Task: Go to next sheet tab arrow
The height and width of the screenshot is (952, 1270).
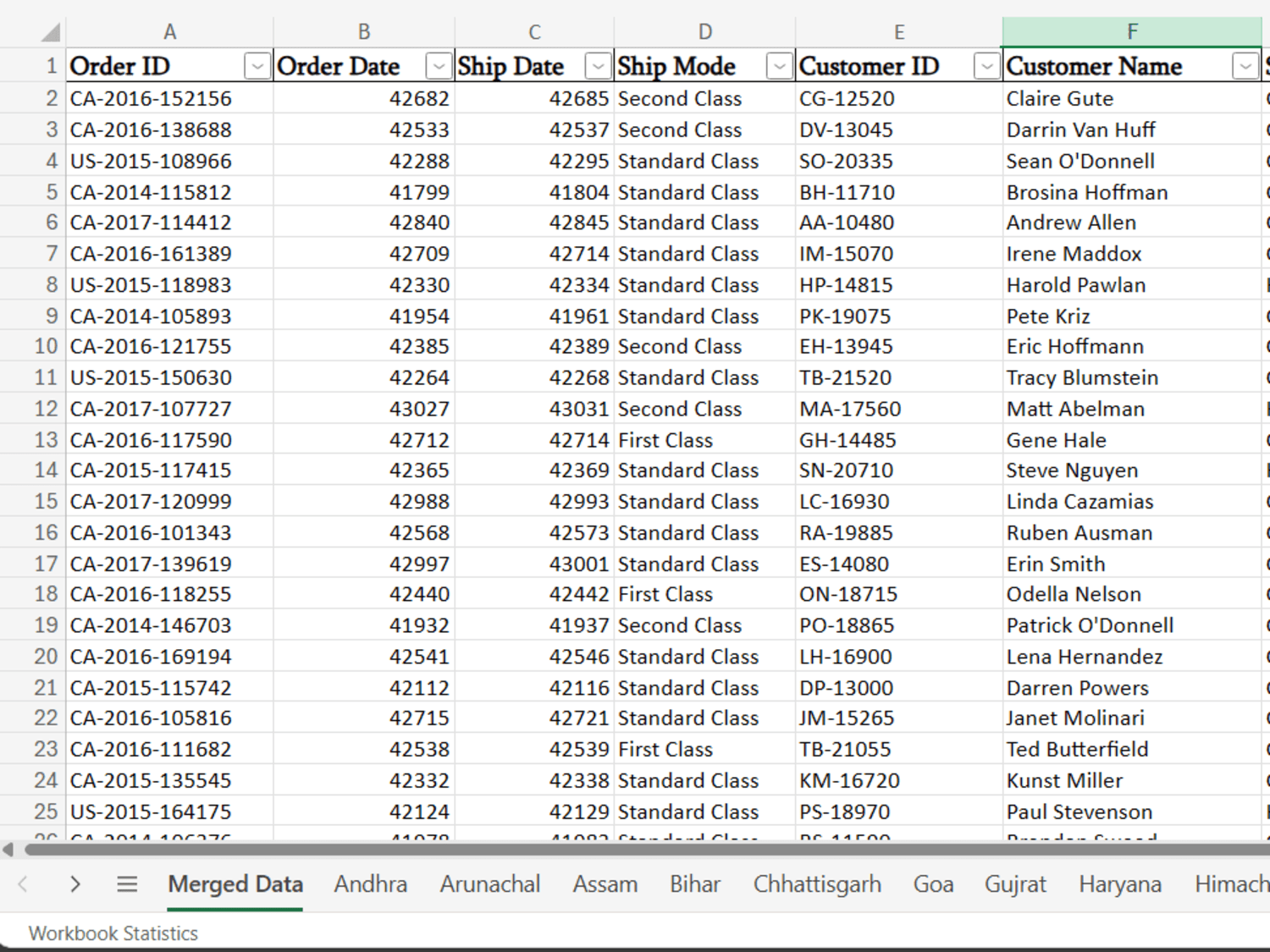Action: point(75,884)
